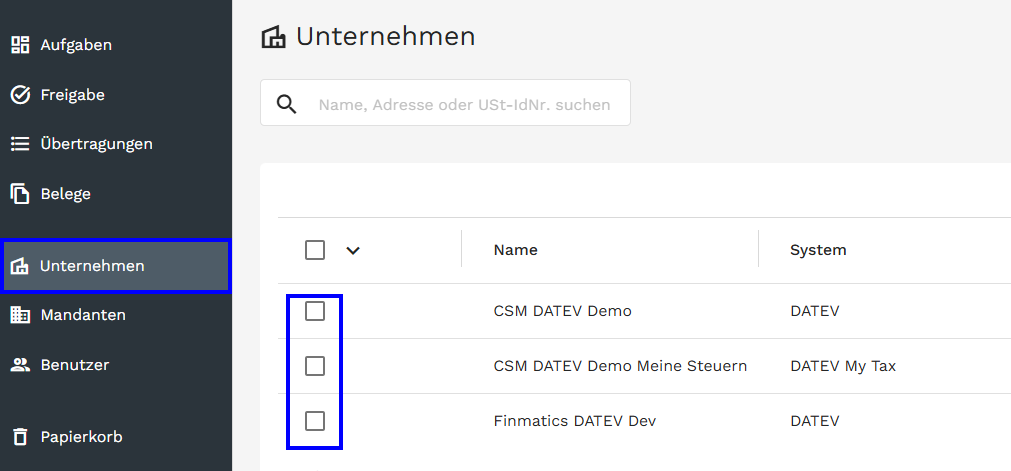The height and width of the screenshot is (471, 1011).
Task: Click the Aufgaben dashboard icon
Action: point(20,45)
